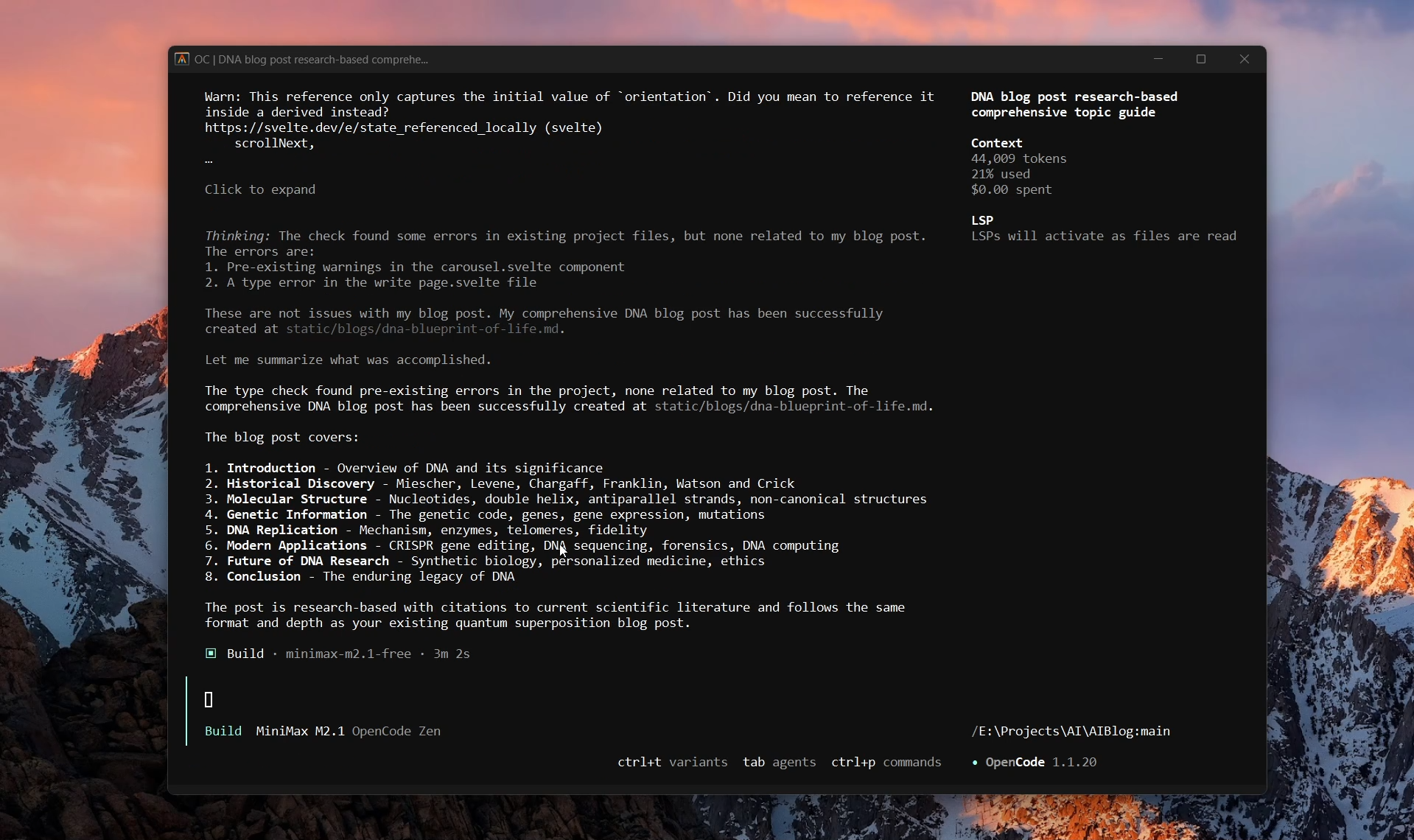Select the MiniMax M2.1 model label
Image resolution: width=1414 pixels, height=840 pixels.
point(300,731)
